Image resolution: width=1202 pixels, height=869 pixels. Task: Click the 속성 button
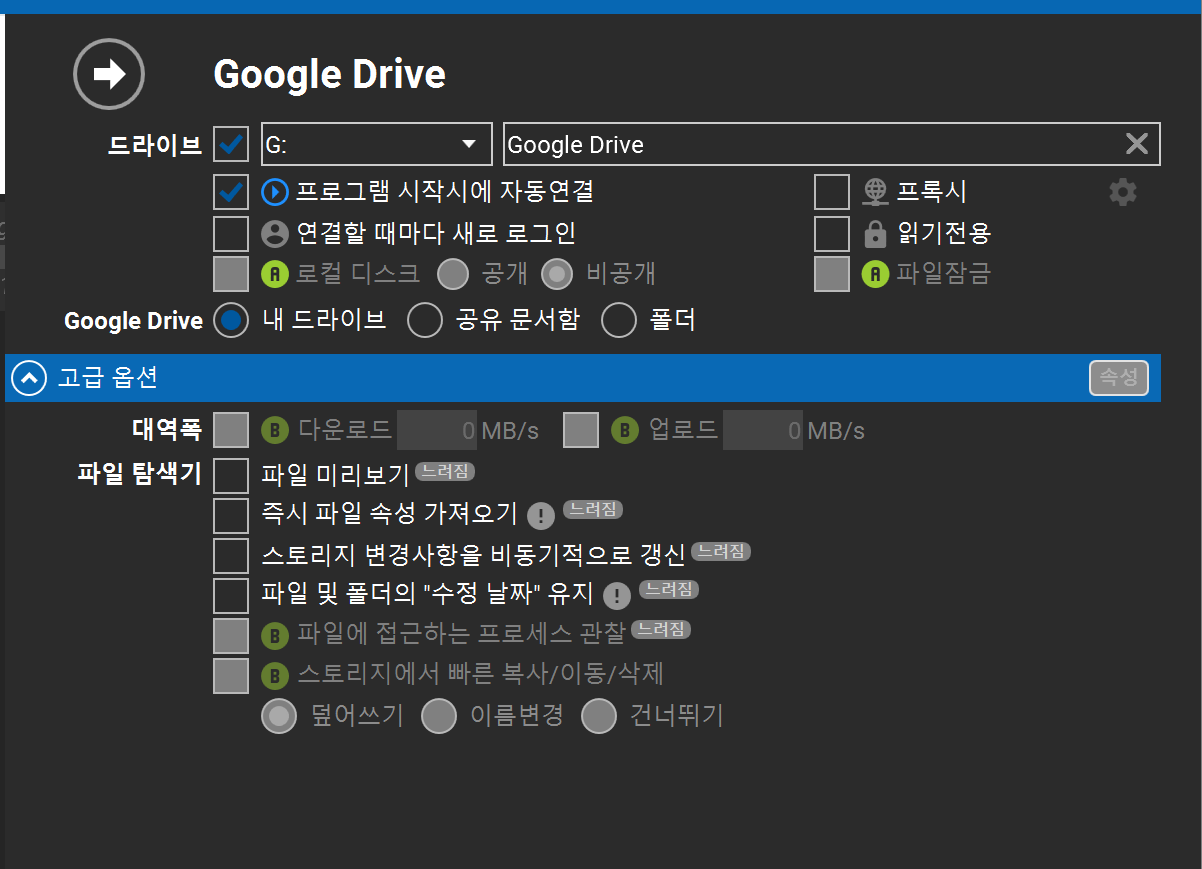(1118, 378)
